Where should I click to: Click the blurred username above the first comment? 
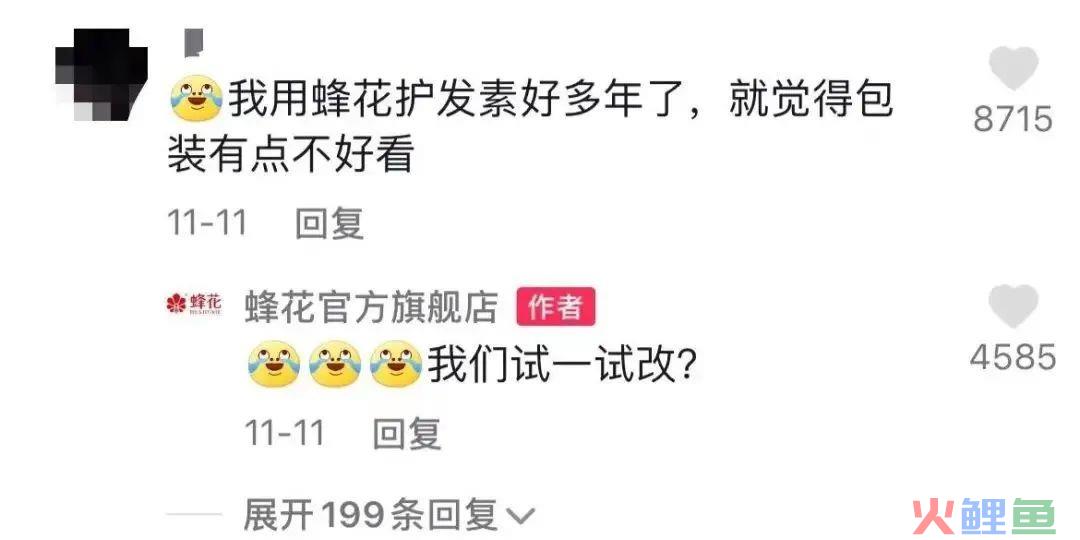pyautogui.click(x=195, y=42)
